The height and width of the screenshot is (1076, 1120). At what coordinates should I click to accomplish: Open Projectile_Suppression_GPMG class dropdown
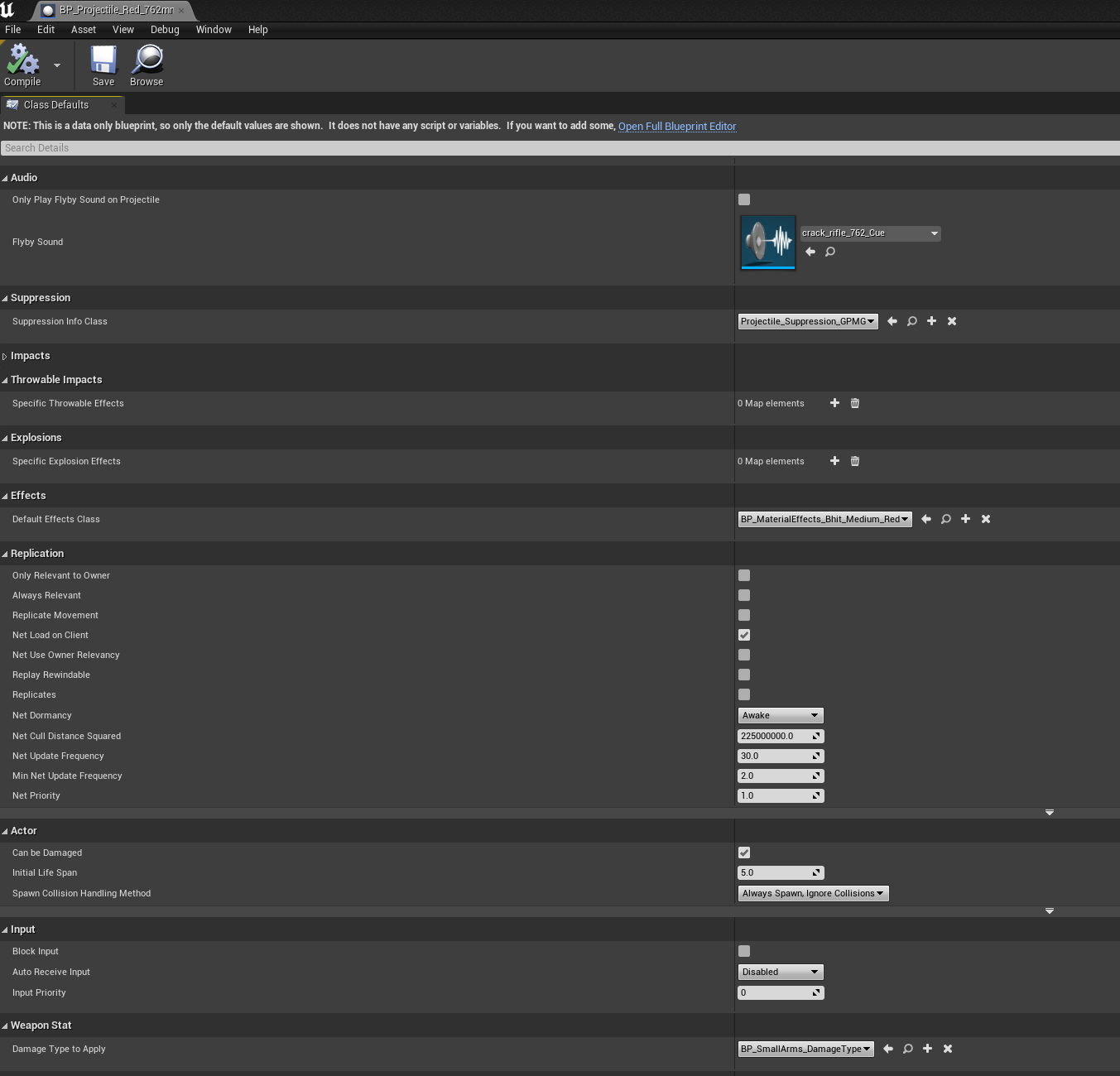(808, 321)
